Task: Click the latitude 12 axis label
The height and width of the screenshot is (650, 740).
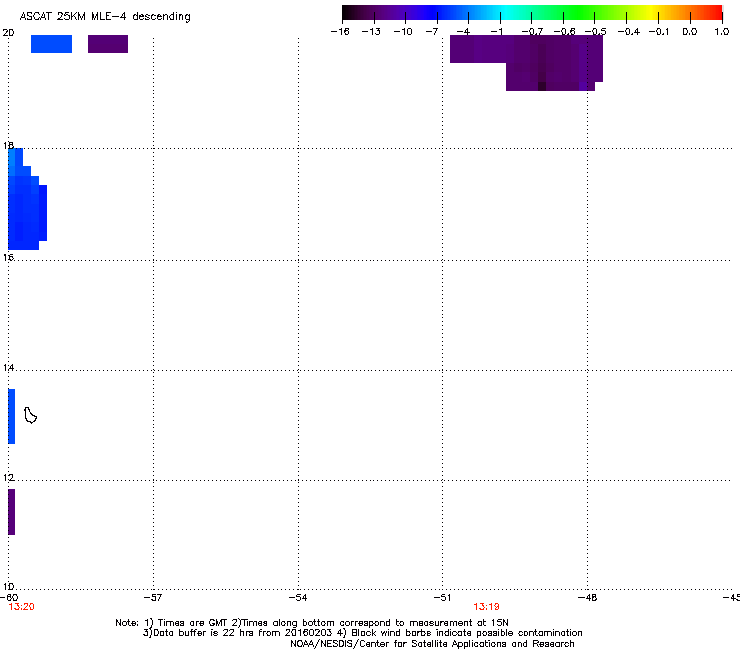Action: coord(8,478)
